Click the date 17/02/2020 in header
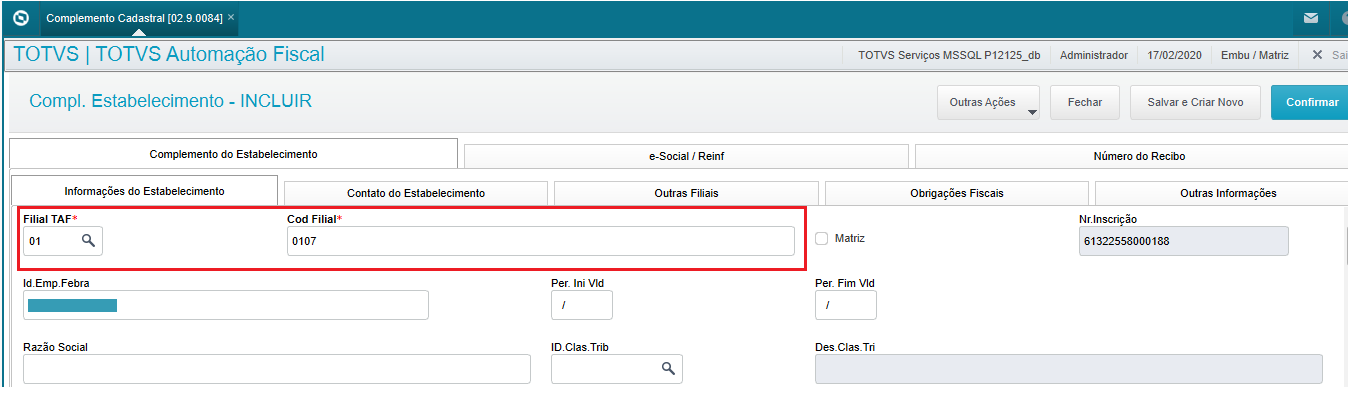 (x=1175, y=55)
